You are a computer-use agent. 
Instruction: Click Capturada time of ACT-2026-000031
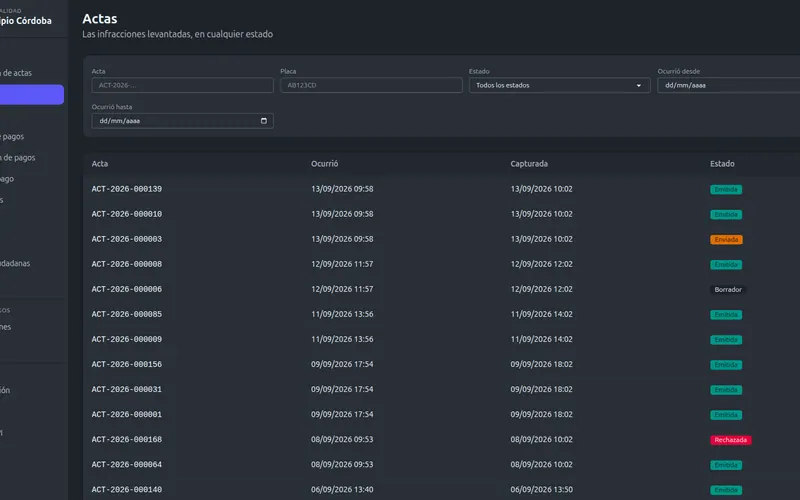point(541,389)
